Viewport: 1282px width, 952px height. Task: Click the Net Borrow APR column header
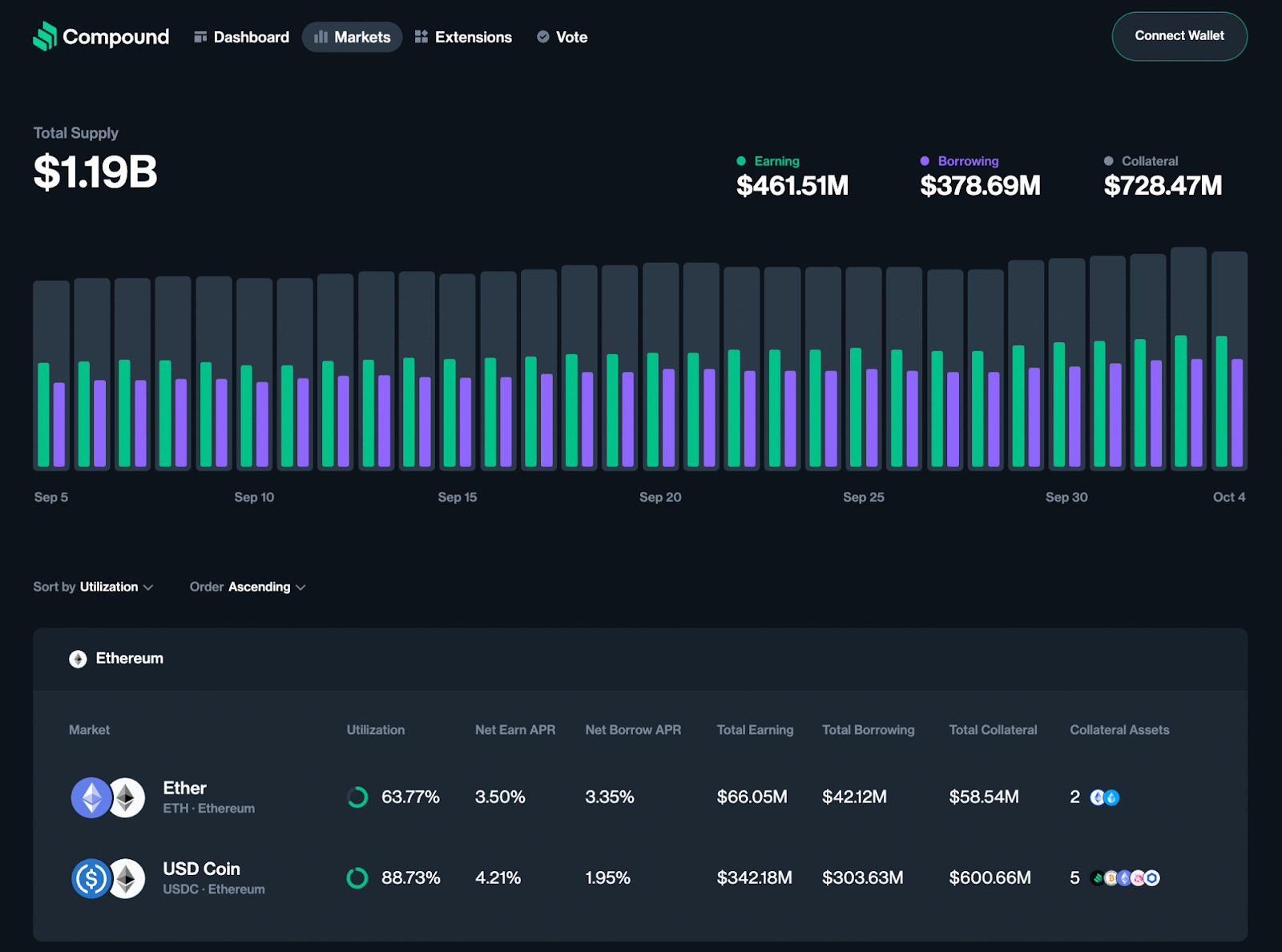pos(633,730)
